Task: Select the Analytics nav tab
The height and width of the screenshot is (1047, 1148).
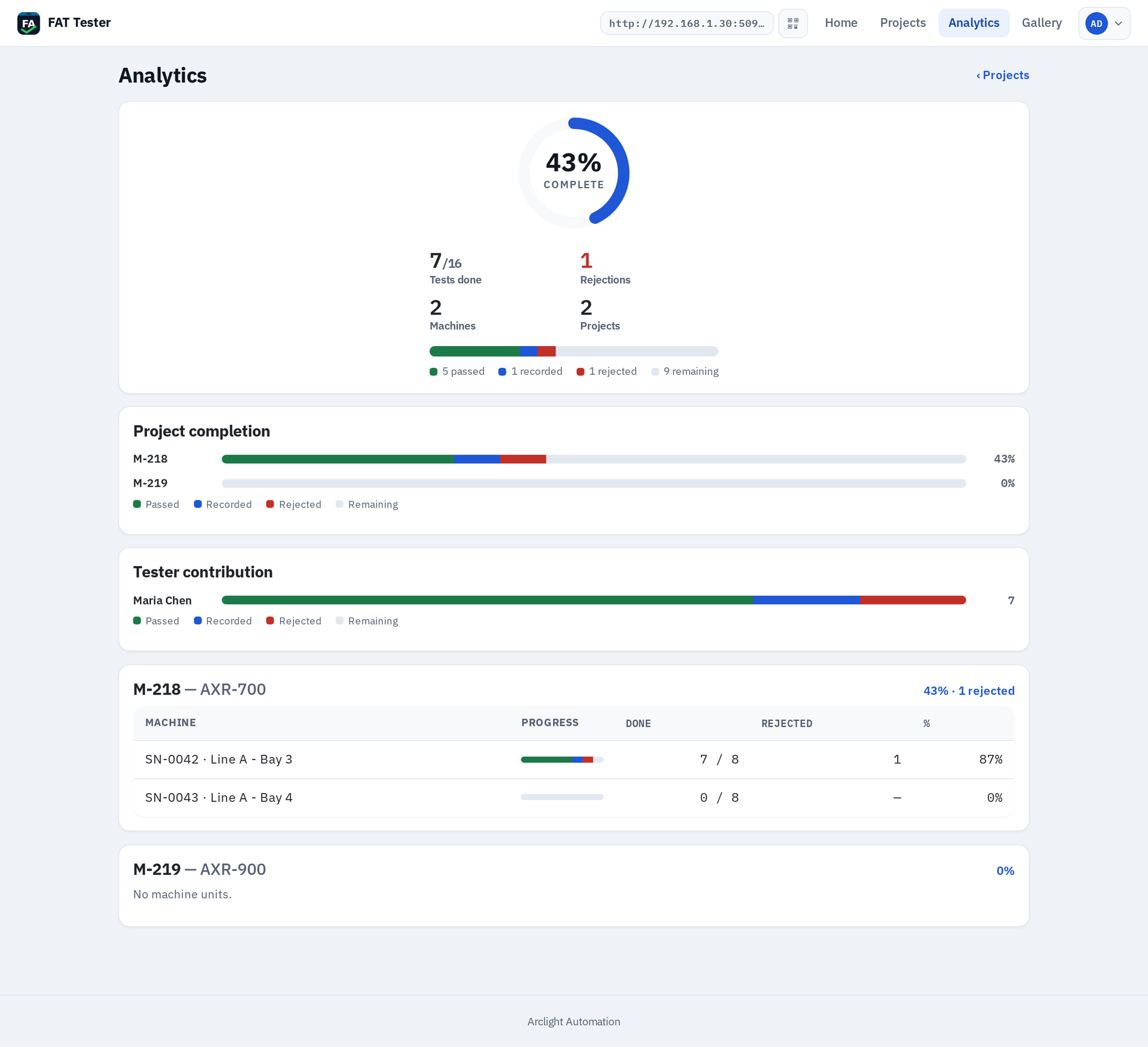Action: click(974, 23)
